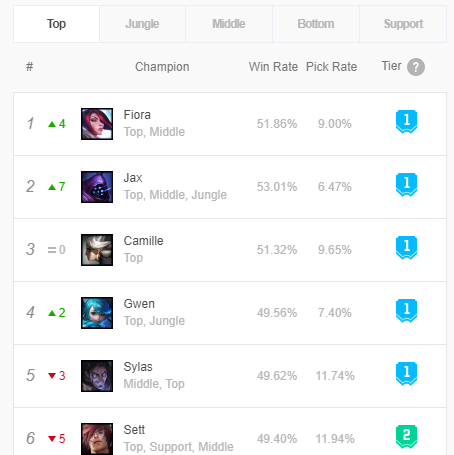Image resolution: width=454 pixels, height=455 pixels.
Task: Switch to the Jungle tab
Action: click(142, 24)
